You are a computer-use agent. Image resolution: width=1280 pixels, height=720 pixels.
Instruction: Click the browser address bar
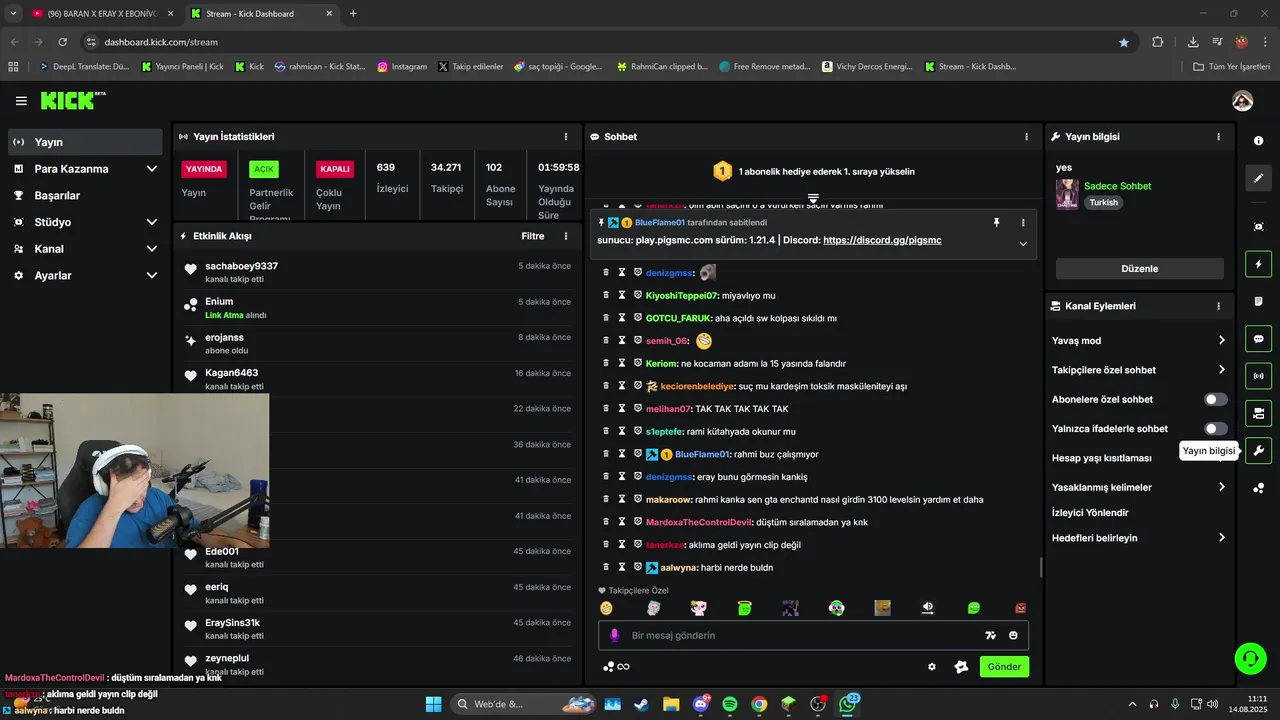click(600, 42)
